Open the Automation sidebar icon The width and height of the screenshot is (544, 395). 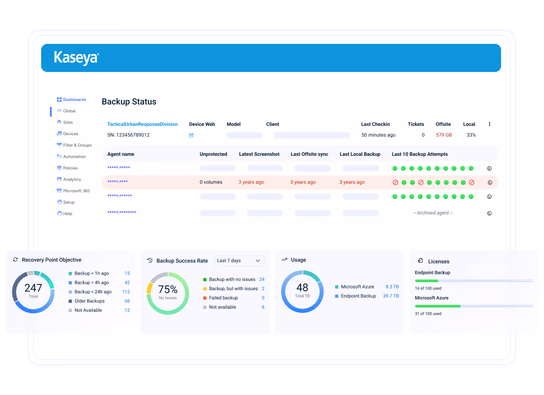pos(59,156)
